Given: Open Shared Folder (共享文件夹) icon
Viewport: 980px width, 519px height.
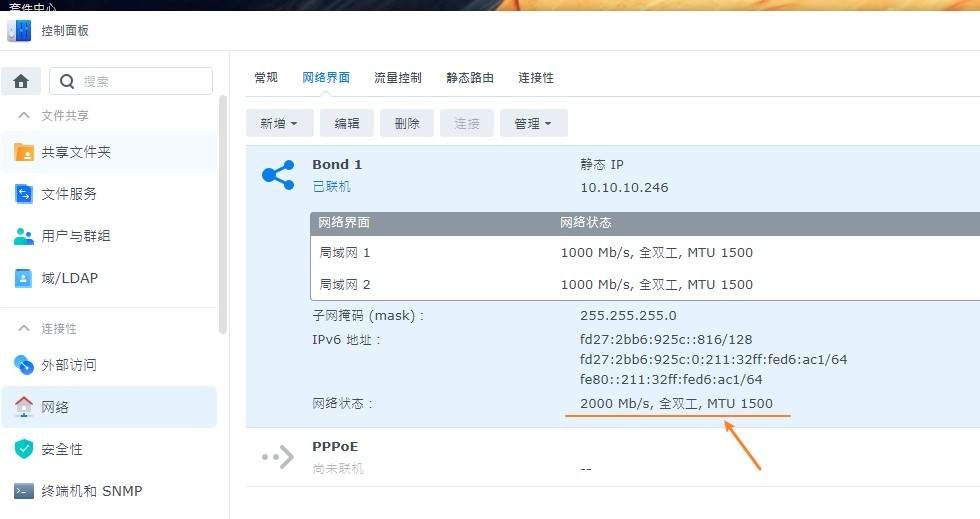Looking at the screenshot, I should pyautogui.click(x=24, y=152).
